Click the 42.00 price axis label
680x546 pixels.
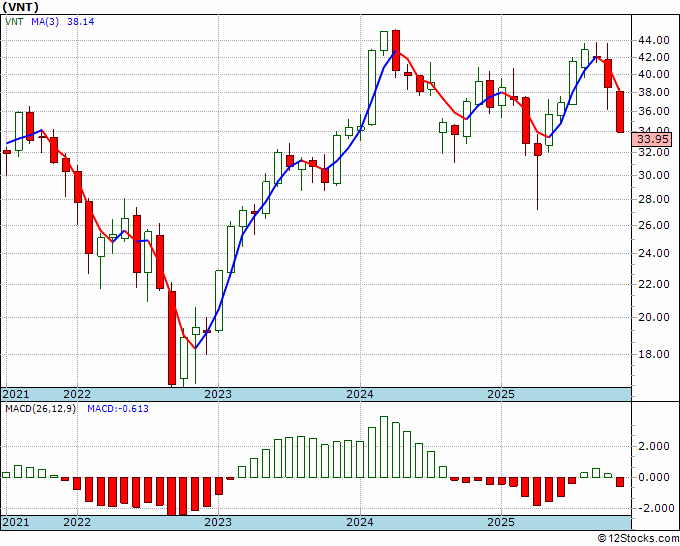tap(653, 57)
